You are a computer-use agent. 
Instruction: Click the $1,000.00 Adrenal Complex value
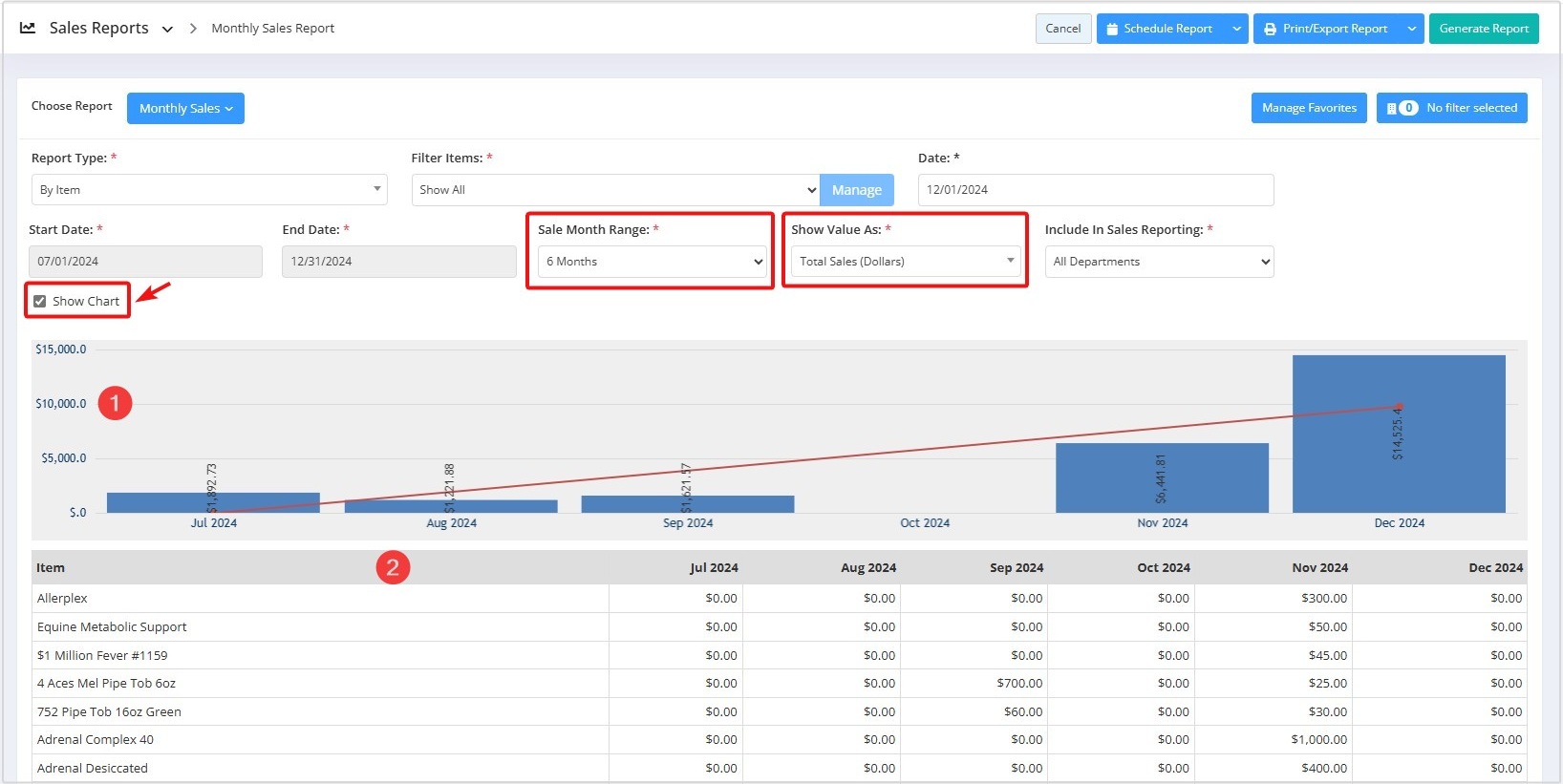pyautogui.click(x=1319, y=740)
